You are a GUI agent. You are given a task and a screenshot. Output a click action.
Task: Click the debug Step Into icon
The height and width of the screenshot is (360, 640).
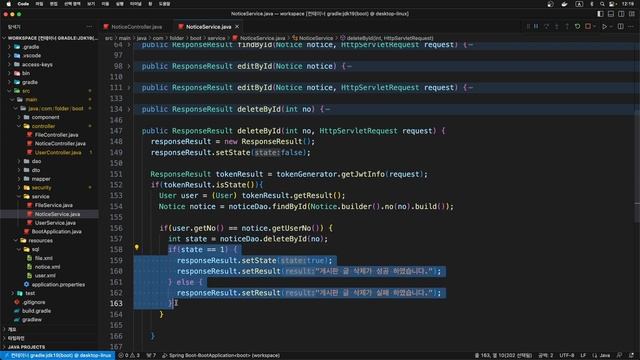click(x=556, y=27)
